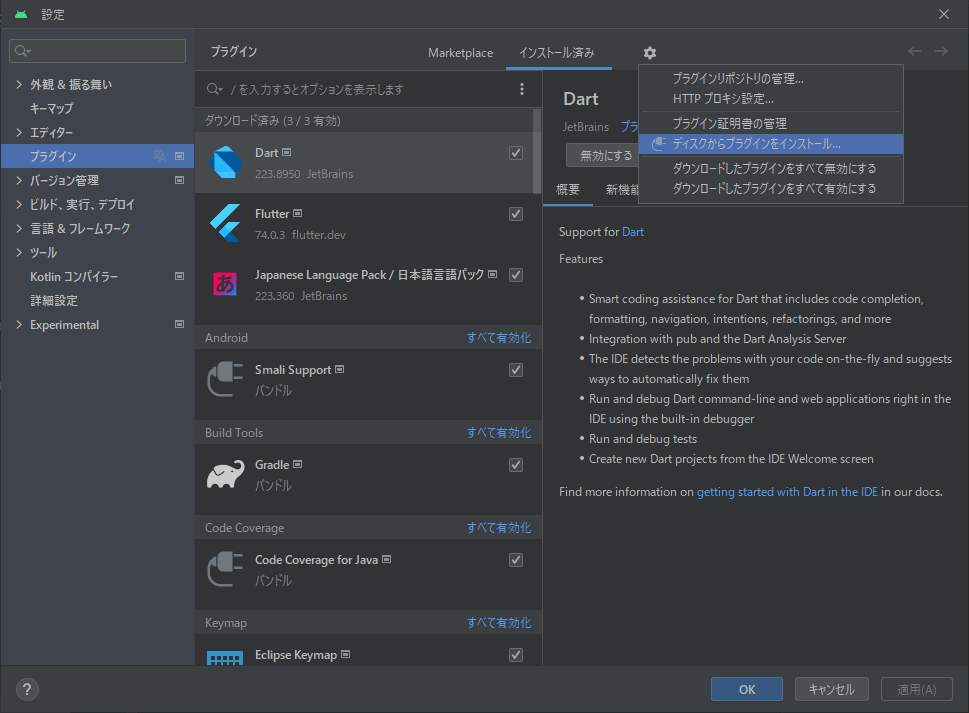969x713 pixels.
Task: Click the search magnifier in settings search
Action: [x=22, y=51]
